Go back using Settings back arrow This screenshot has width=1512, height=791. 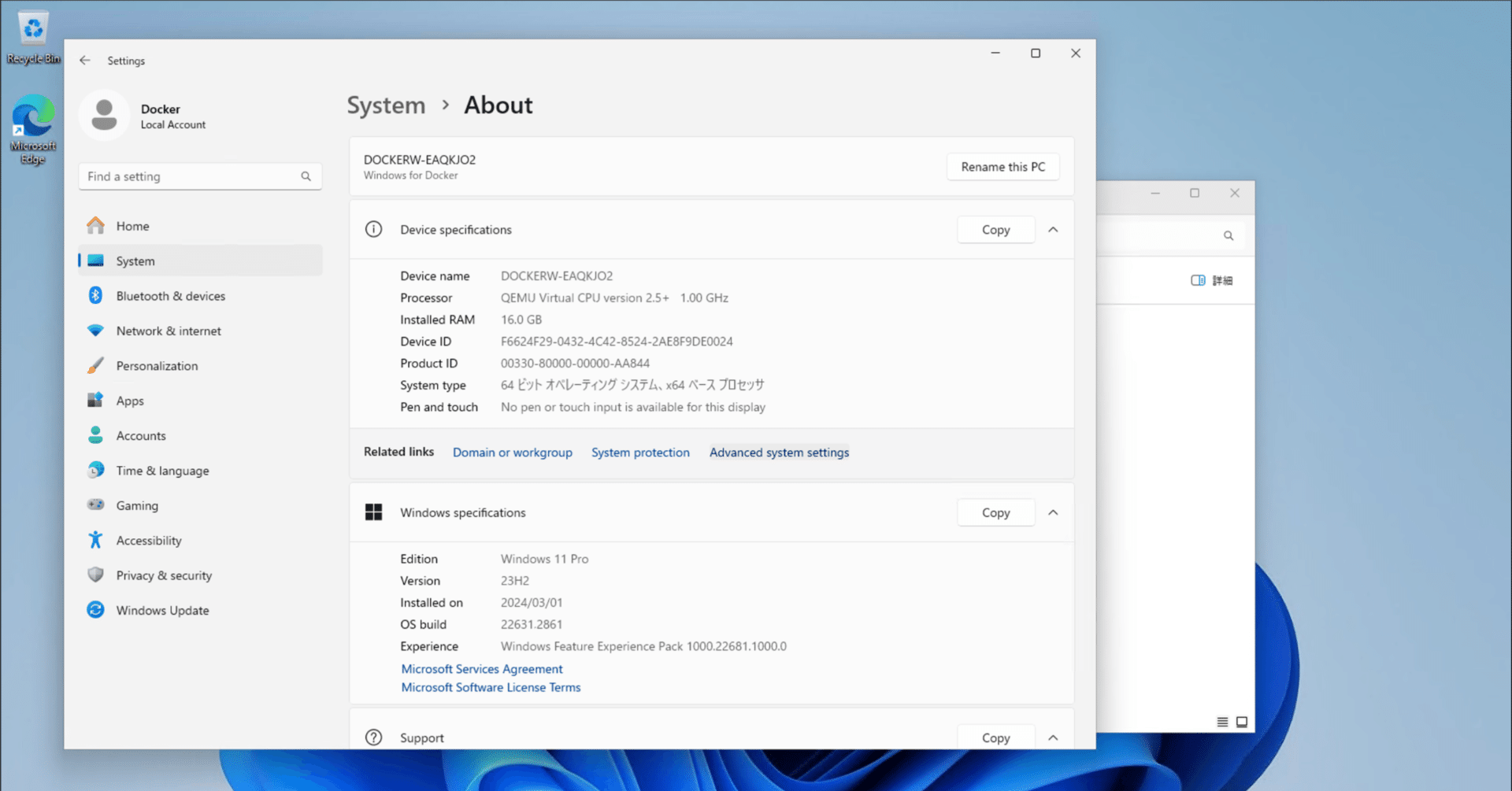tap(85, 61)
